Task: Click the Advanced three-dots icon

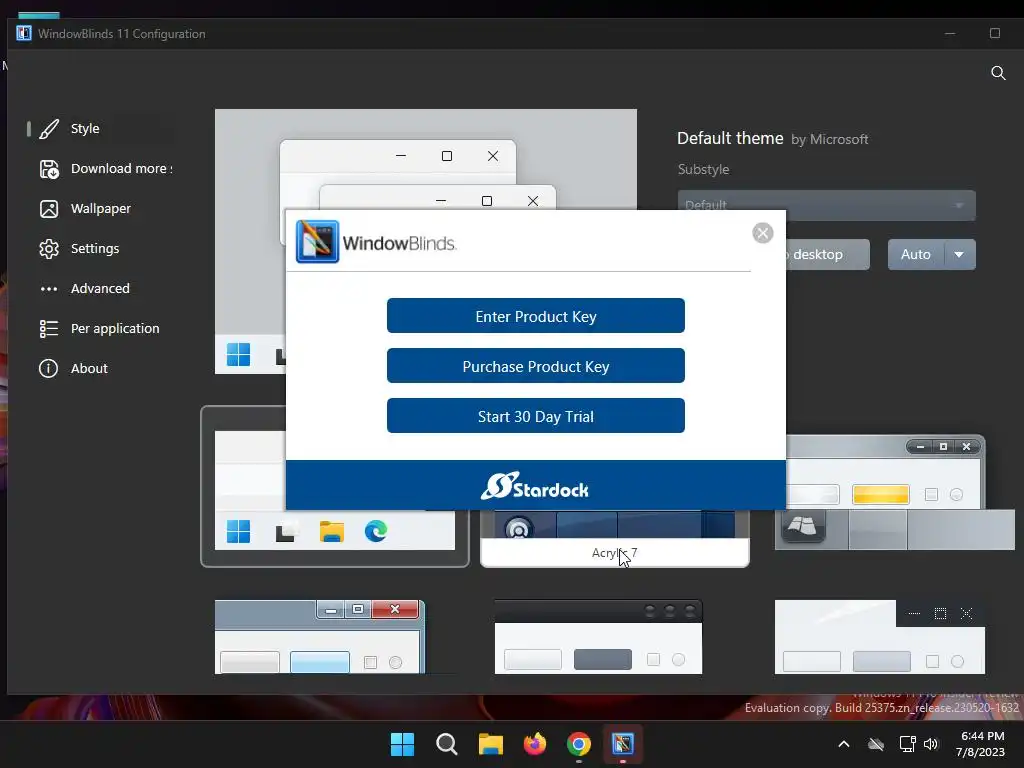Action: point(49,289)
